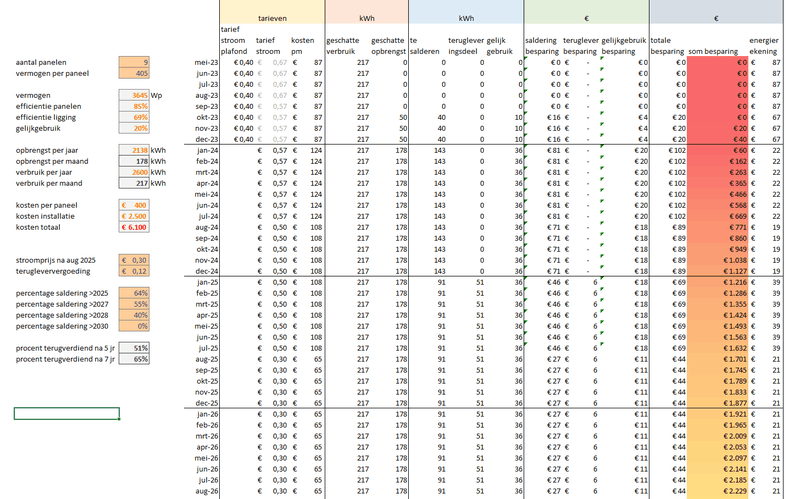Select the yellow 'tarieven' group header

point(272,12)
